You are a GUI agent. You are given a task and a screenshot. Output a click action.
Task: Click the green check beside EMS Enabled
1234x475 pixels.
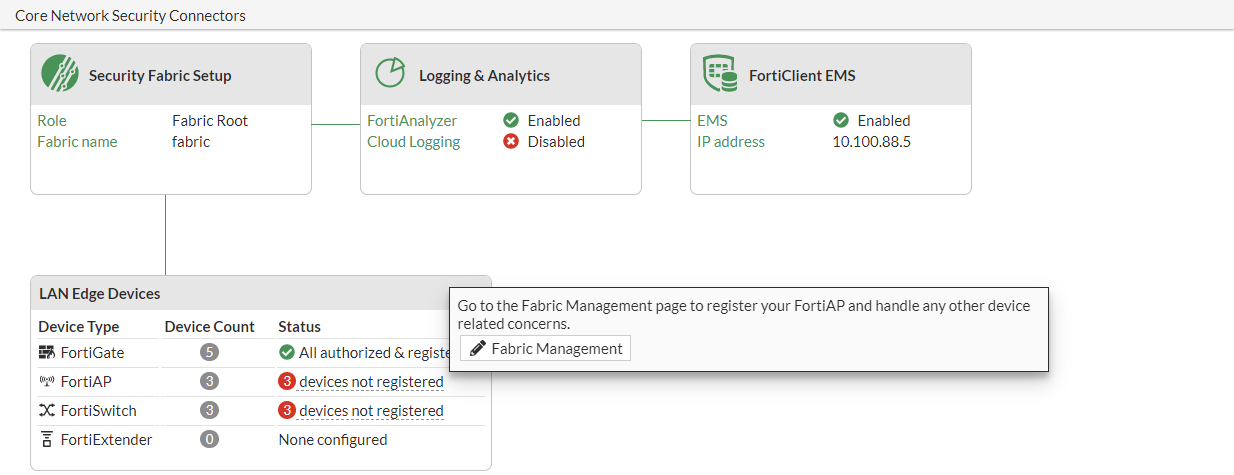841,120
